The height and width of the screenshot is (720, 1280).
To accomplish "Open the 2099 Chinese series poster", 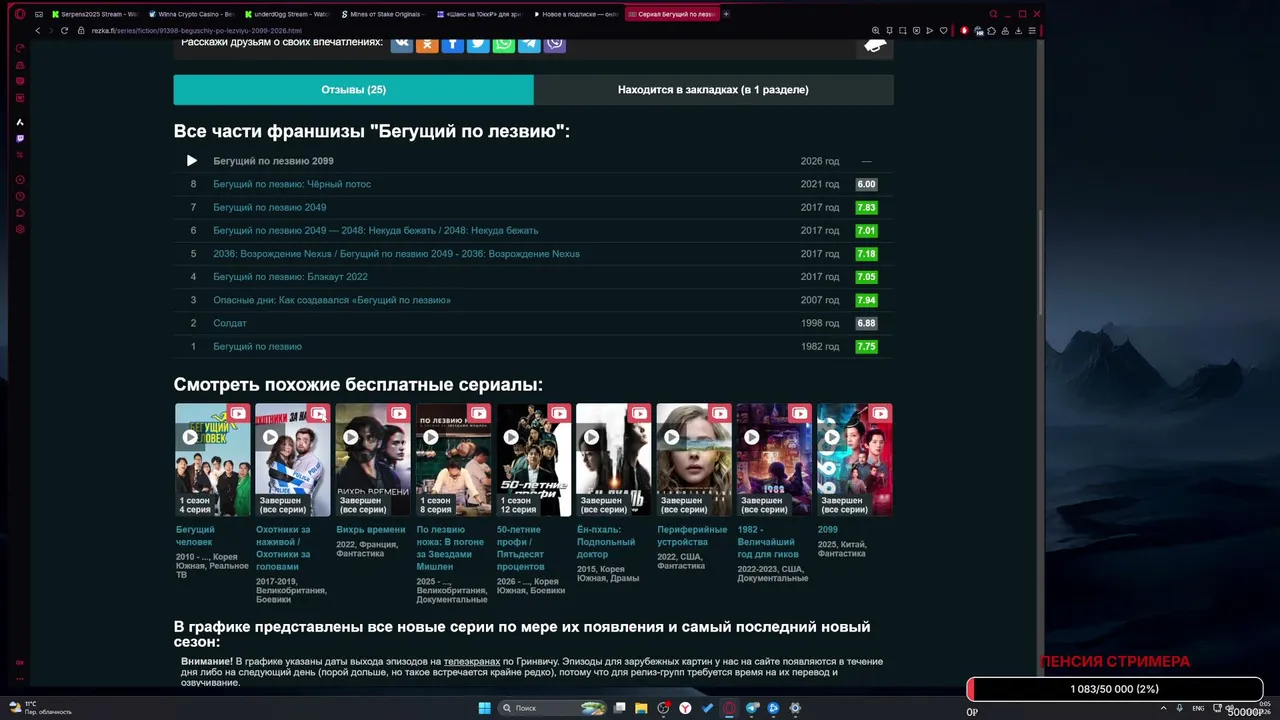I will (x=855, y=460).
